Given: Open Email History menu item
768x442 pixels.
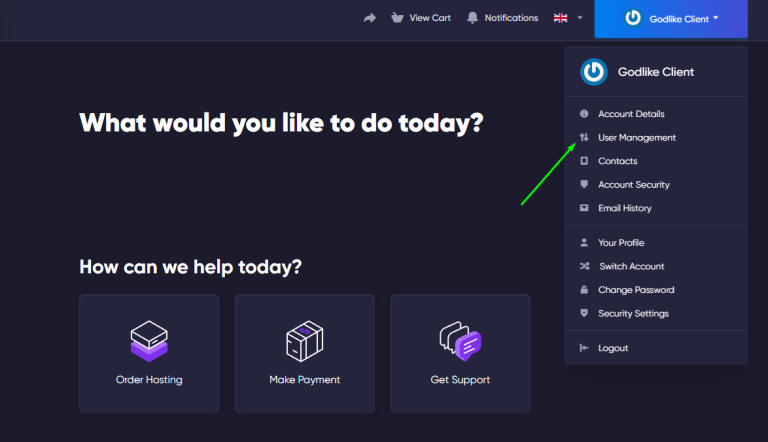Looking at the screenshot, I should click(624, 208).
